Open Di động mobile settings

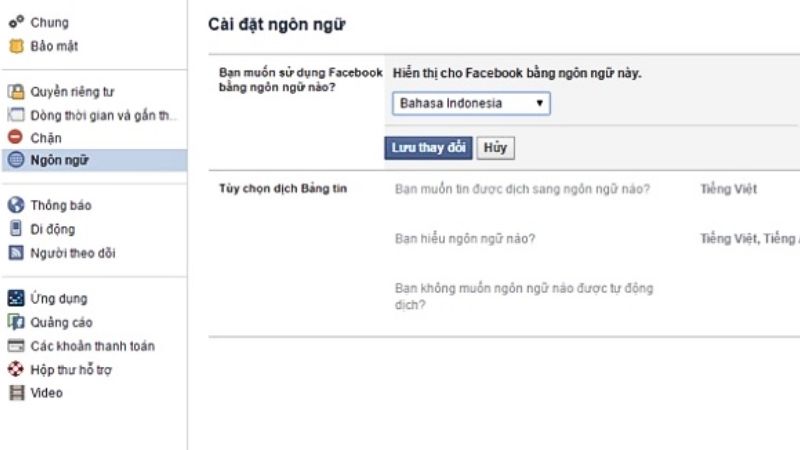53,229
